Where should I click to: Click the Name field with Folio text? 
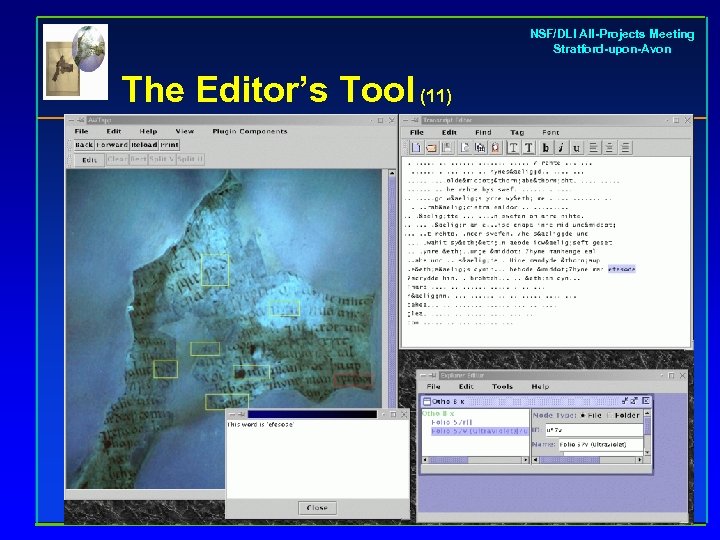coord(601,444)
